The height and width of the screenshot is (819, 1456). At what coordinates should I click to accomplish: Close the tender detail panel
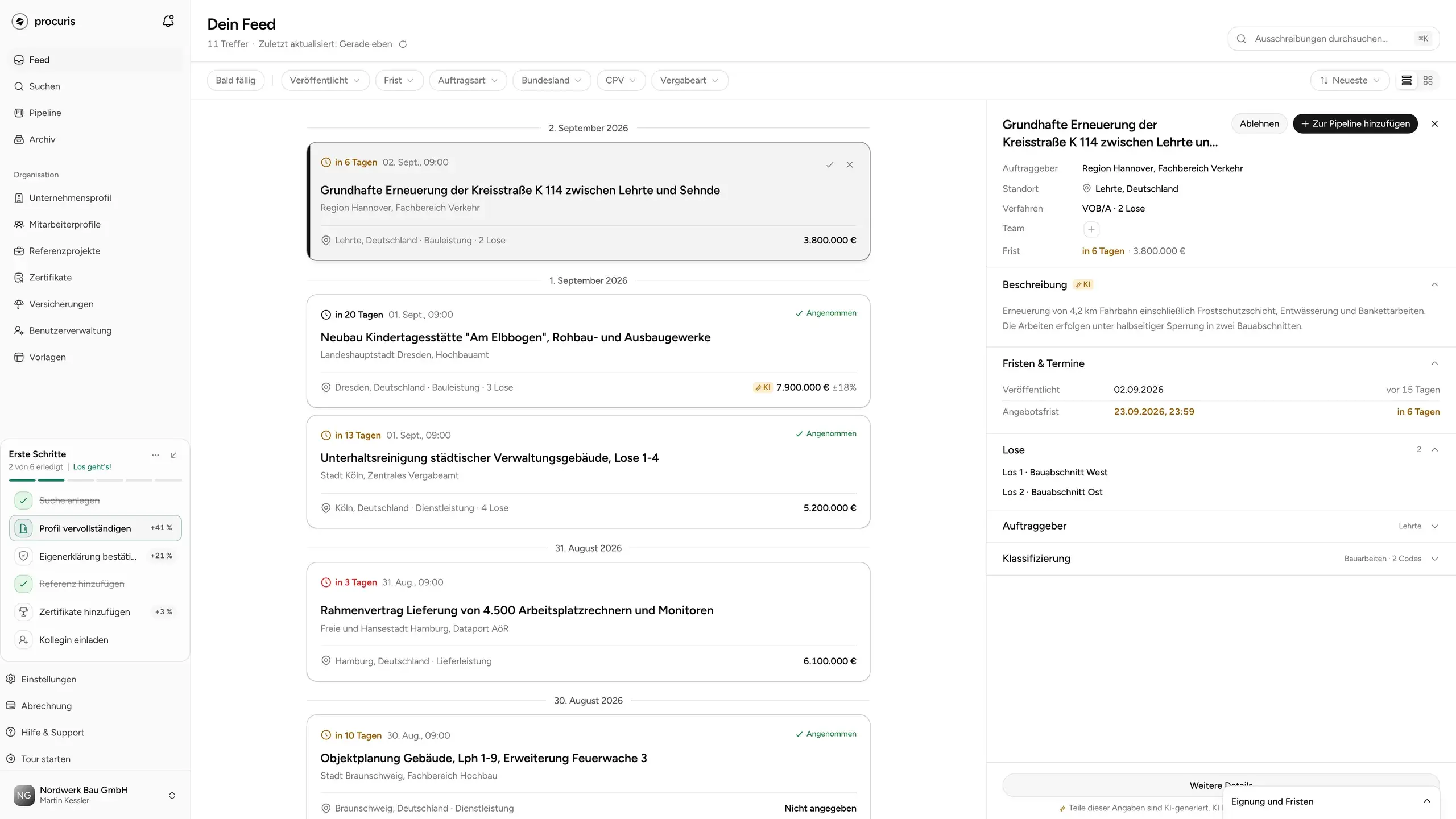pos(1434,123)
